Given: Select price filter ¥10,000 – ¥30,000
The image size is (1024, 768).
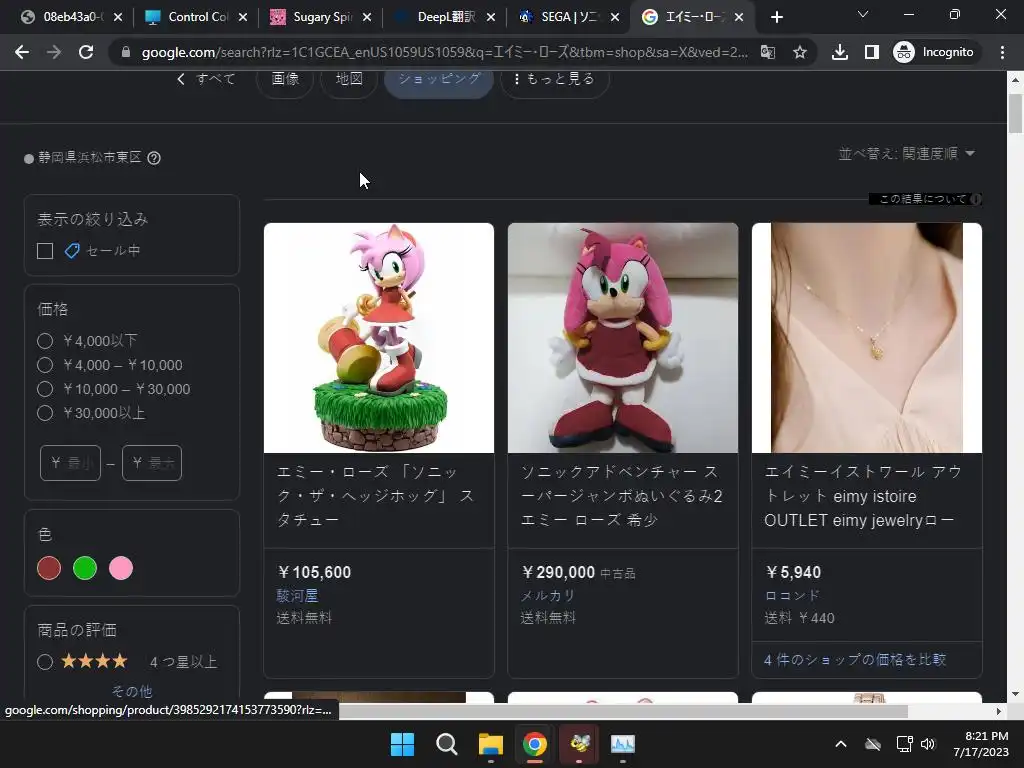Looking at the screenshot, I should coord(45,389).
